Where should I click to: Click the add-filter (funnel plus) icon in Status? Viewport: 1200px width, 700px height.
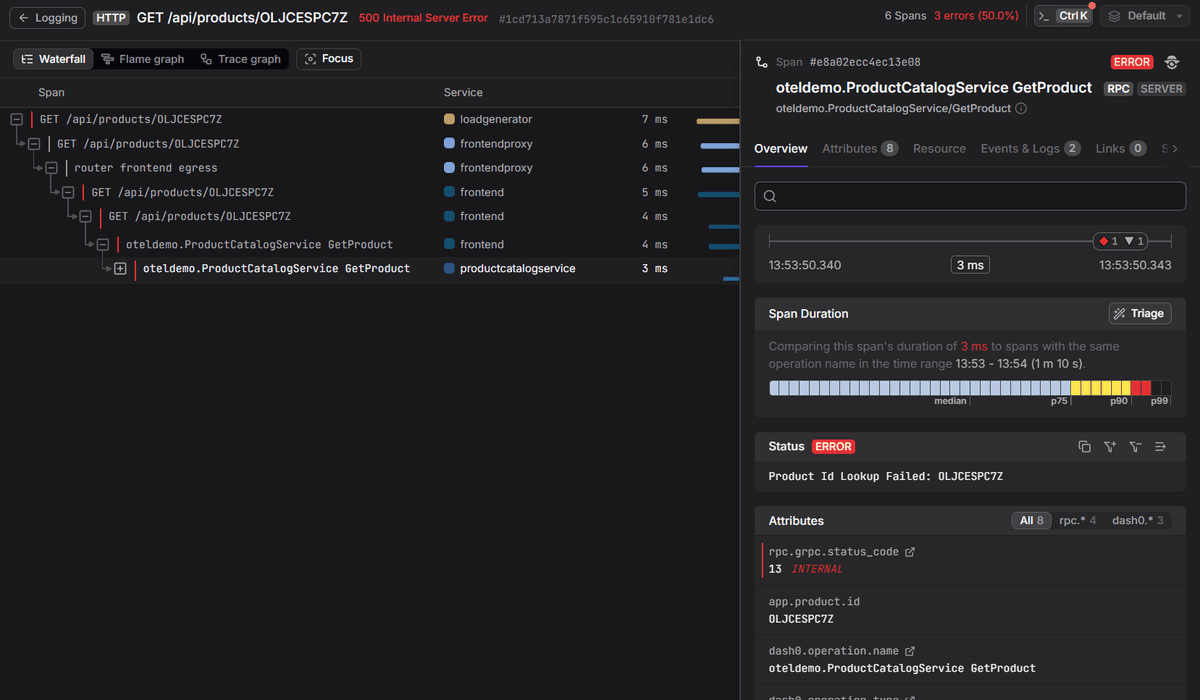[x=1110, y=447]
